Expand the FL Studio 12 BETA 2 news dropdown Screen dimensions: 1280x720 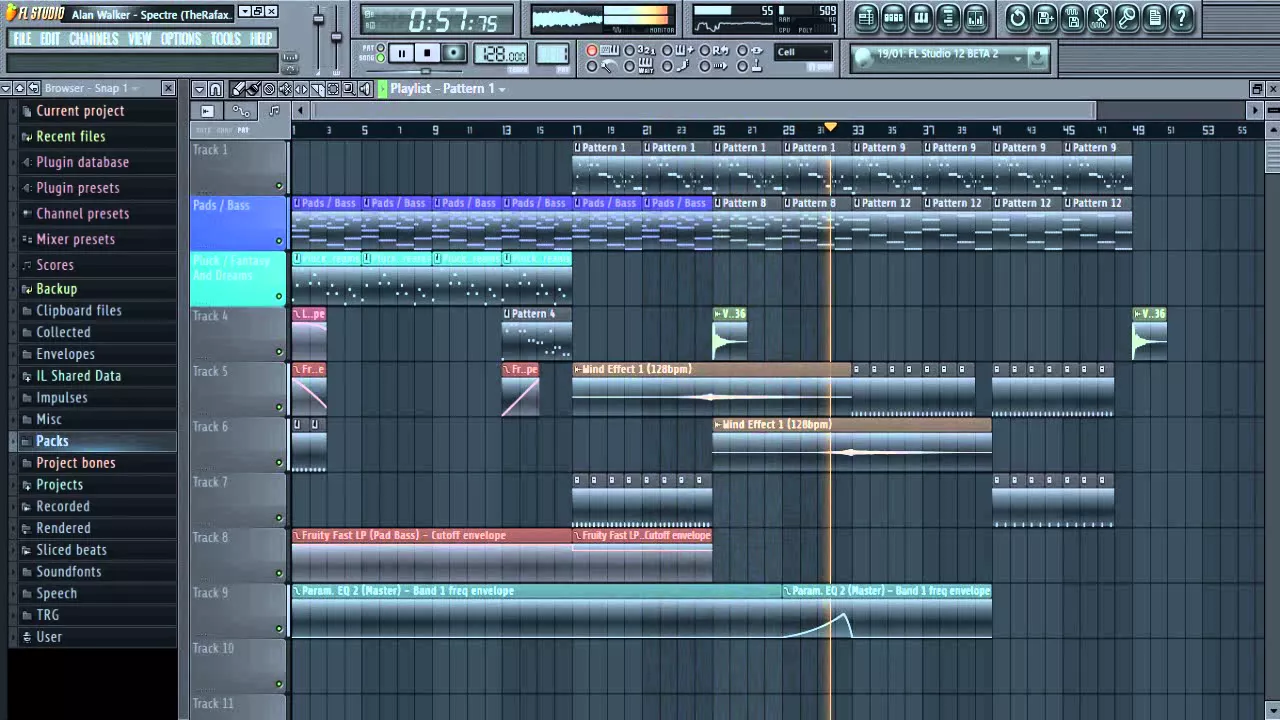[x=1017, y=59]
